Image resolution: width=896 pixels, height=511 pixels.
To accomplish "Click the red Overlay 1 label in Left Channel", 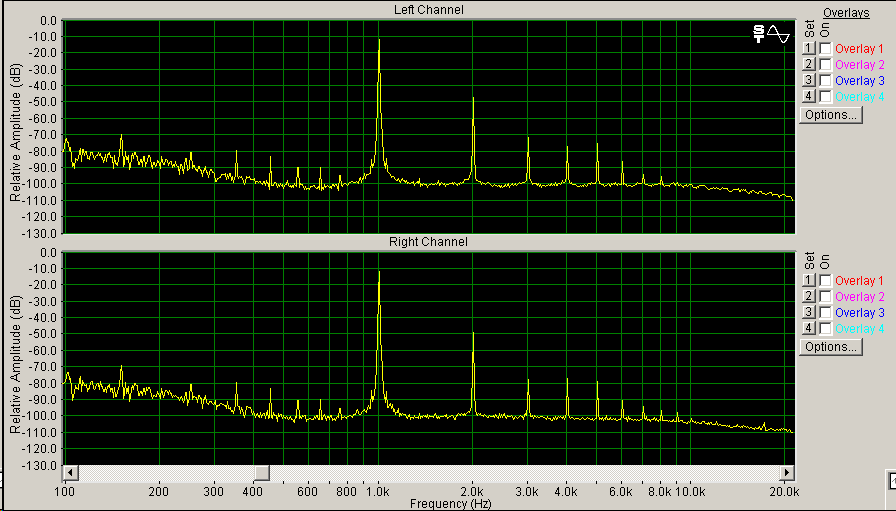I will pyautogui.click(x=859, y=49).
